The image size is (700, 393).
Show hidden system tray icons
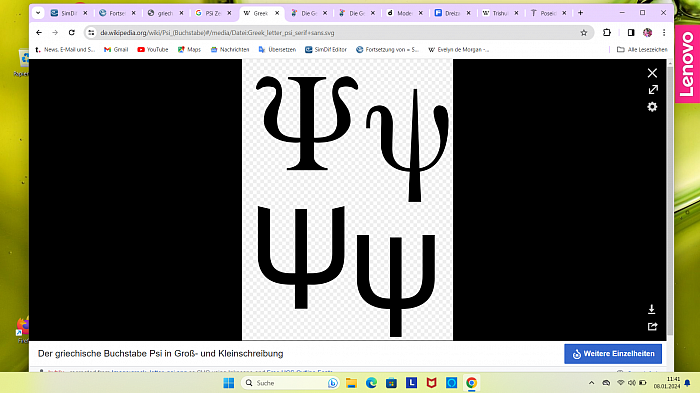592,383
